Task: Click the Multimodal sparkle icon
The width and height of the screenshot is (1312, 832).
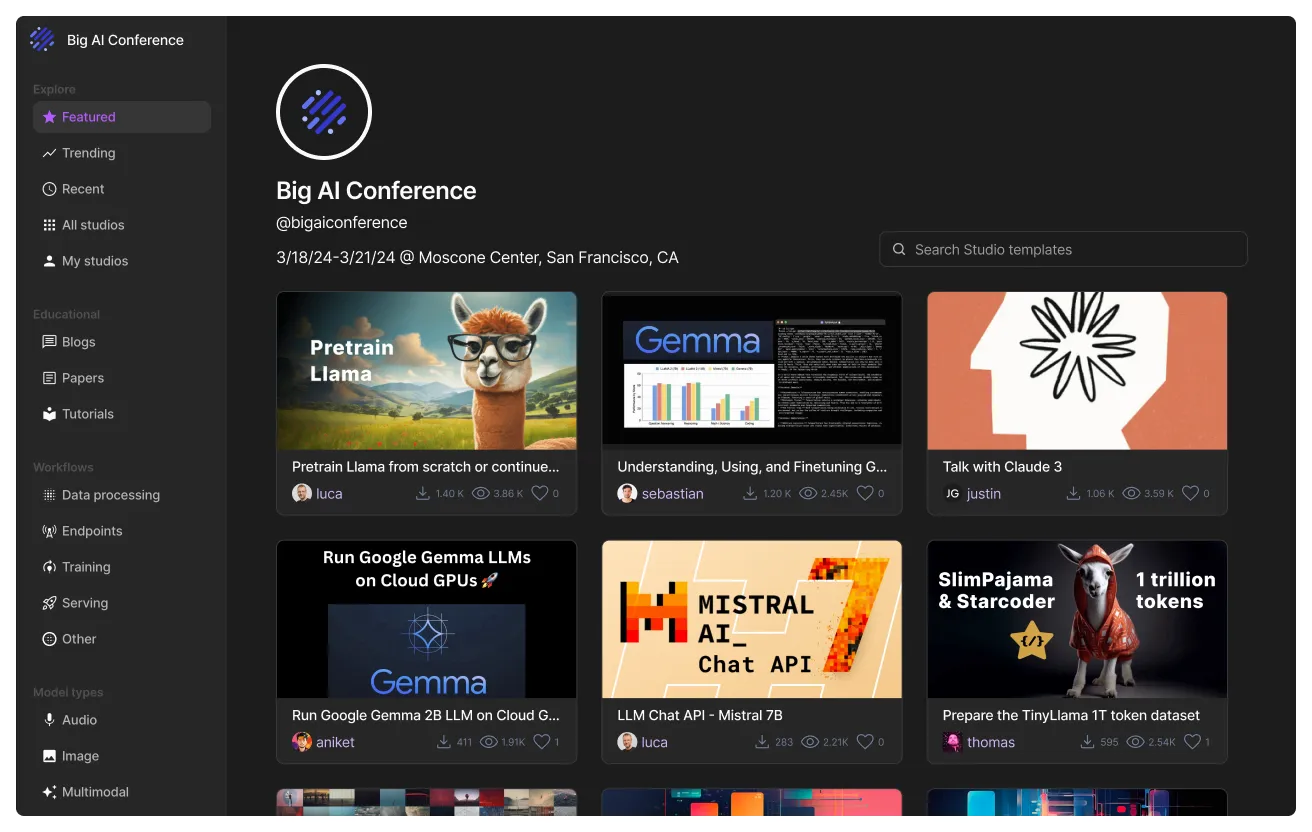Action: pos(49,792)
